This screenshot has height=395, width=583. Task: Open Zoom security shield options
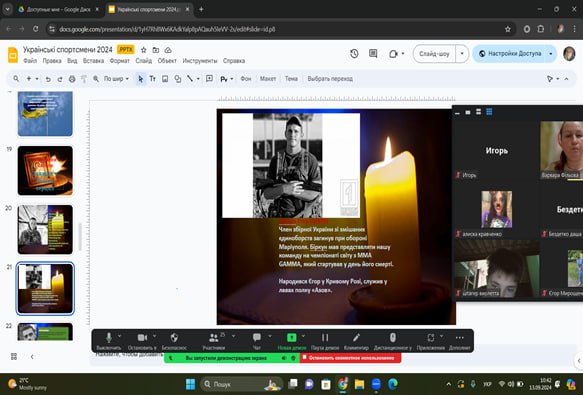[x=174, y=341]
